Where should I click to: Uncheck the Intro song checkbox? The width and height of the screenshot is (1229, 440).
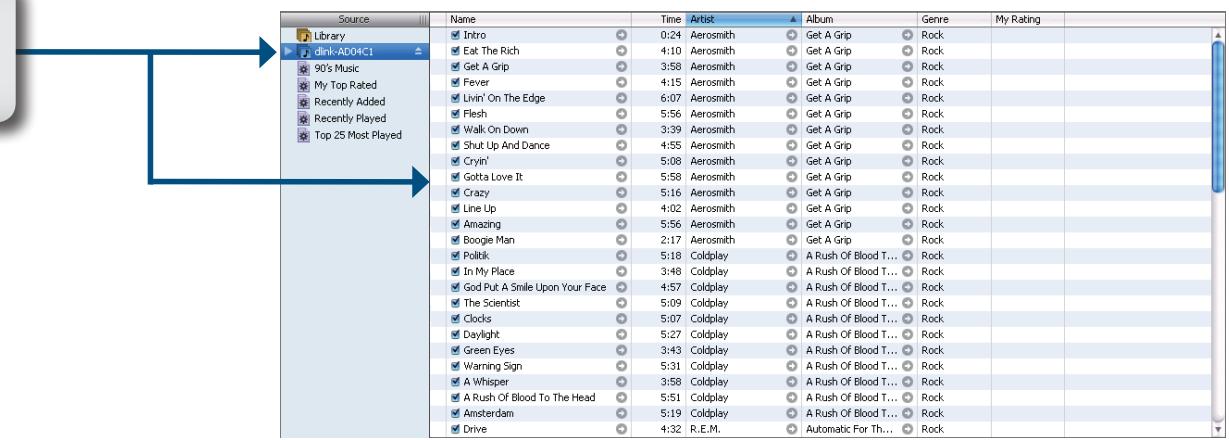456,35
